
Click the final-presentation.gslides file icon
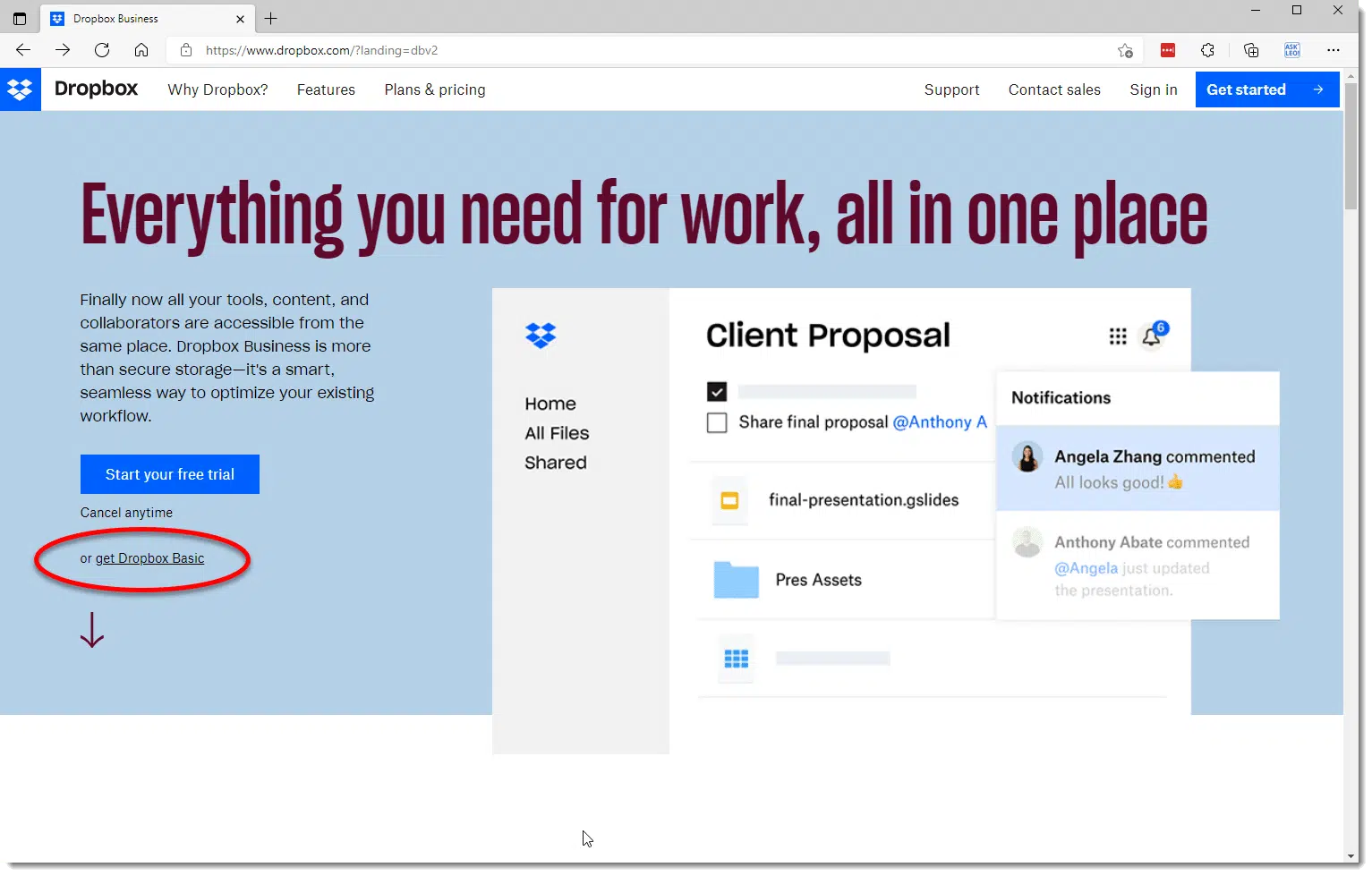tap(729, 500)
